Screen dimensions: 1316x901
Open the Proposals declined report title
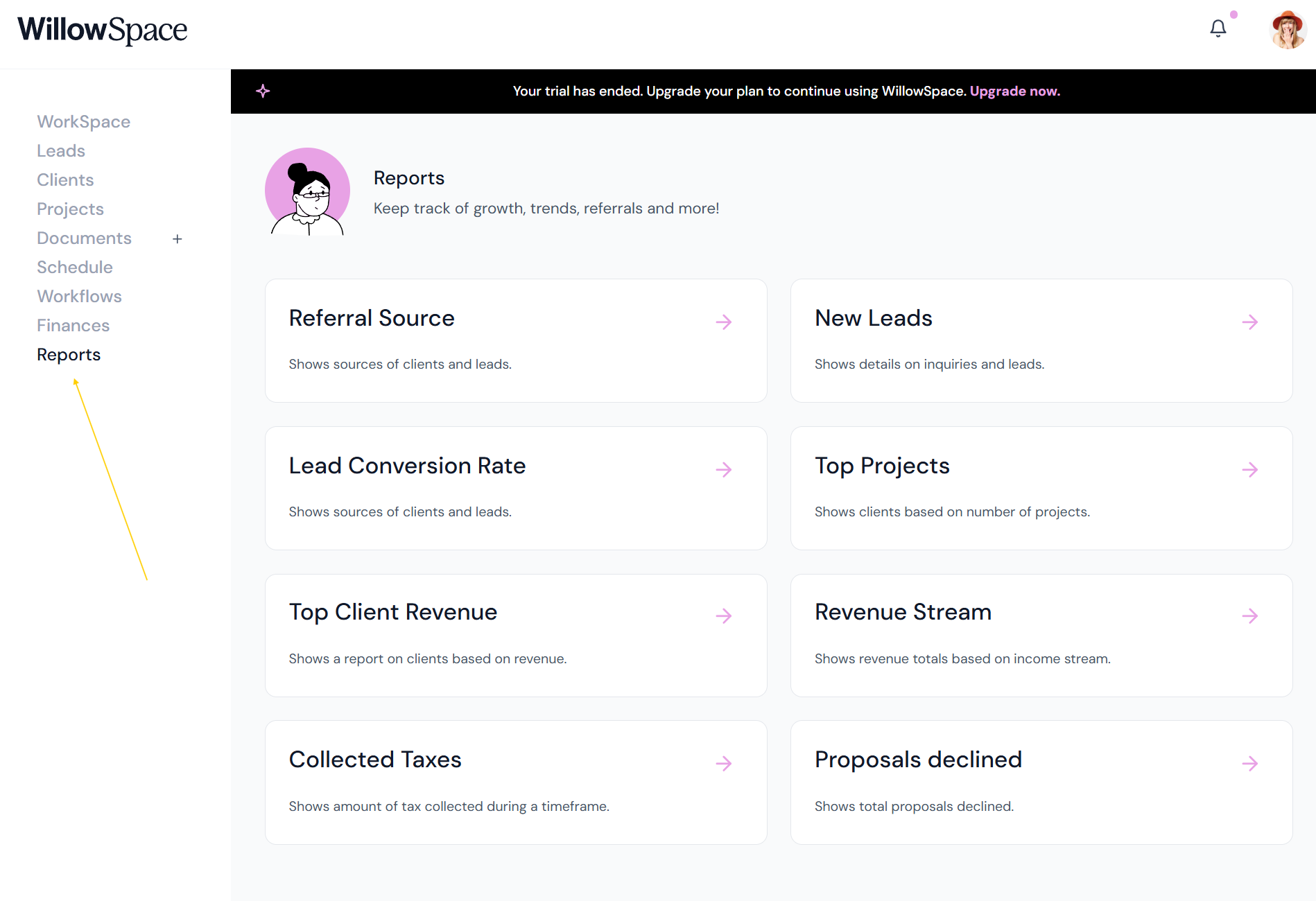[918, 760]
